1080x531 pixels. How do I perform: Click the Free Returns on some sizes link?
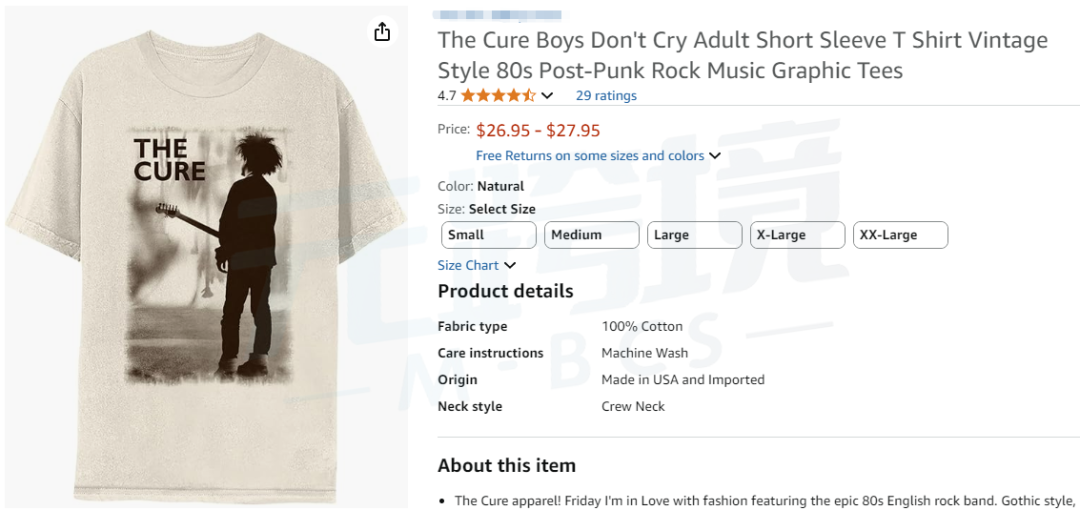click(590, 156)
